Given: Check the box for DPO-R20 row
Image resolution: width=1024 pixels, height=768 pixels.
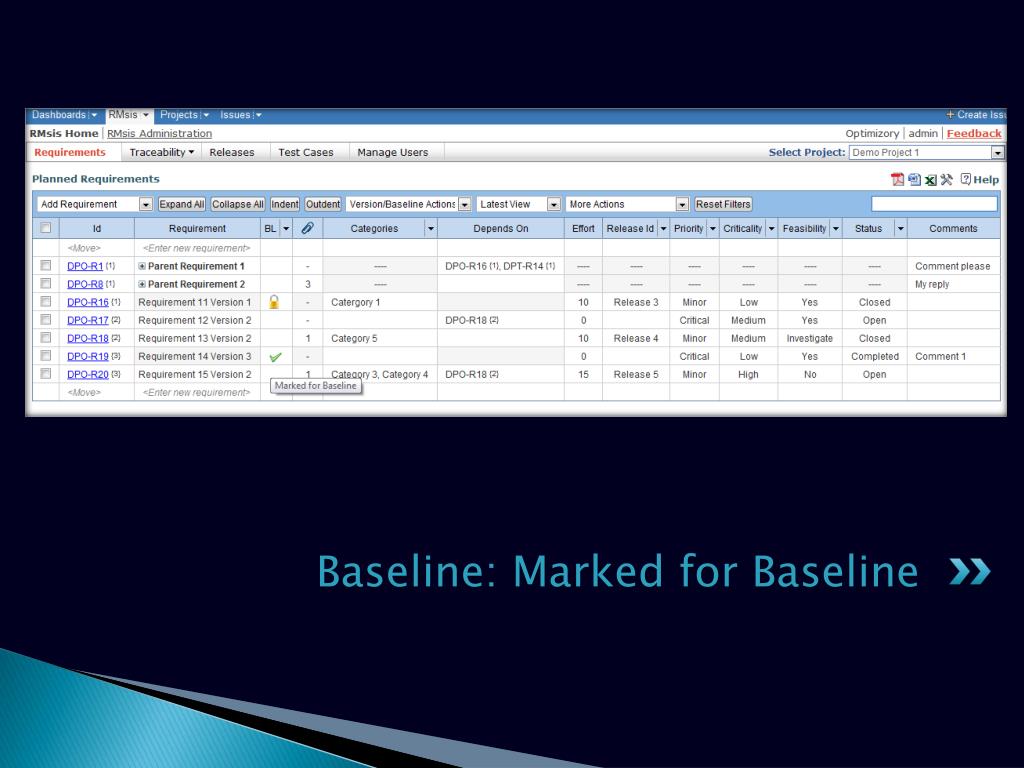Looking at the screenshot, I should pos(46,374).
